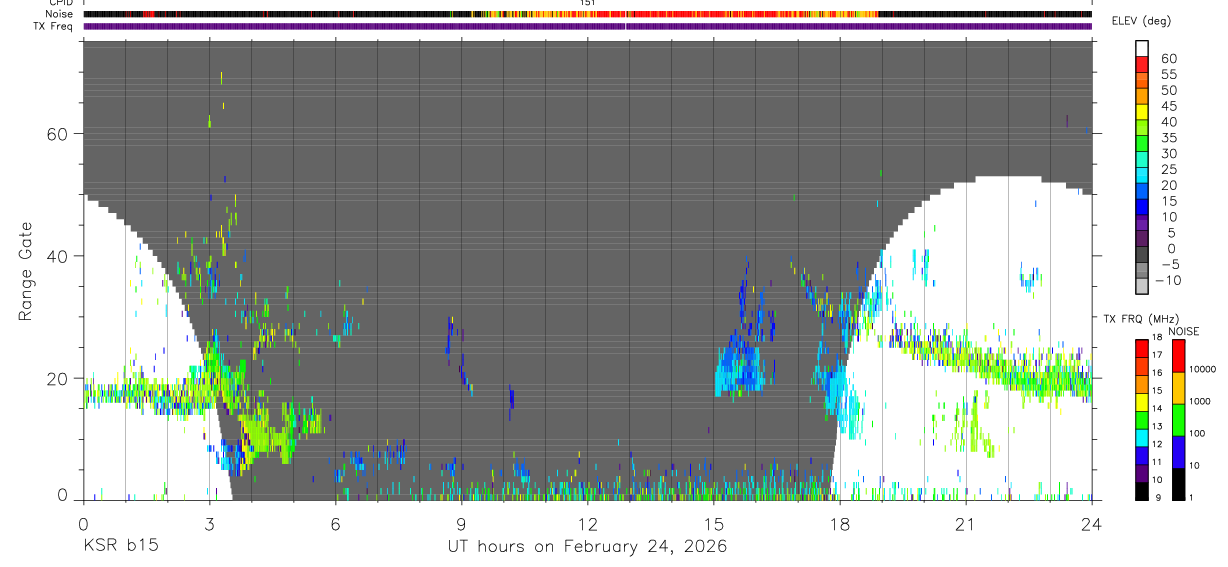Pick the blue segment of the NOISE bar
This screenshot has height=567, width=1228.
click(x=1180, y=452)
